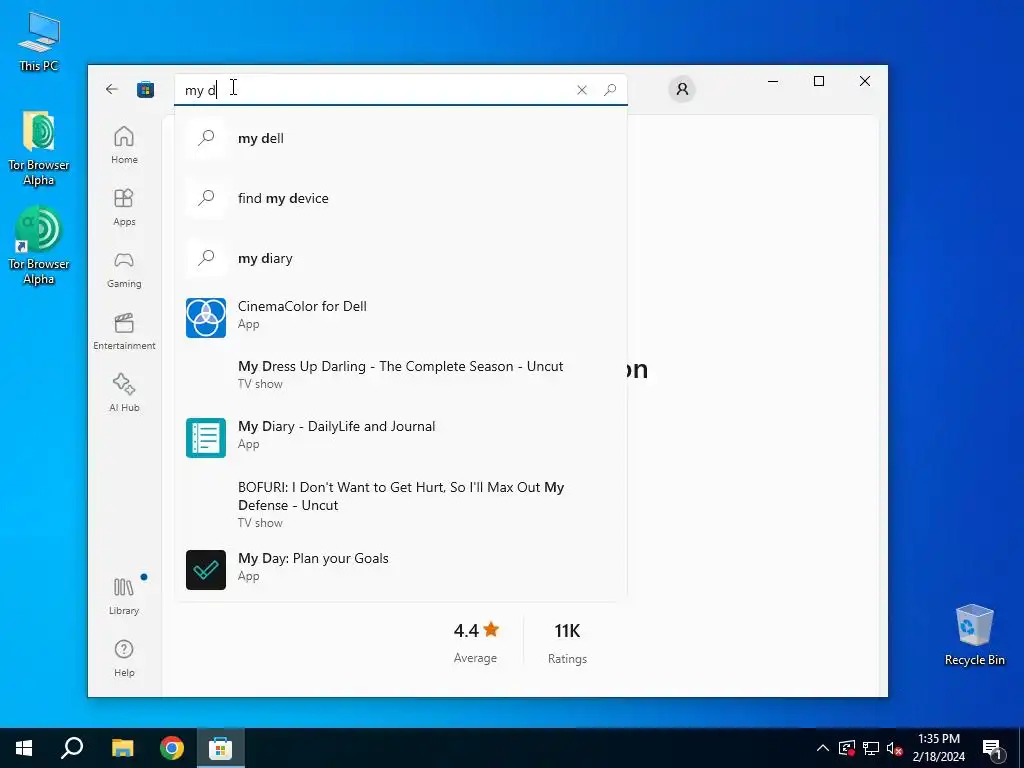Minimize the Microsoft Store window
The width and height of the screenshot is (1024, 768).
773,81
